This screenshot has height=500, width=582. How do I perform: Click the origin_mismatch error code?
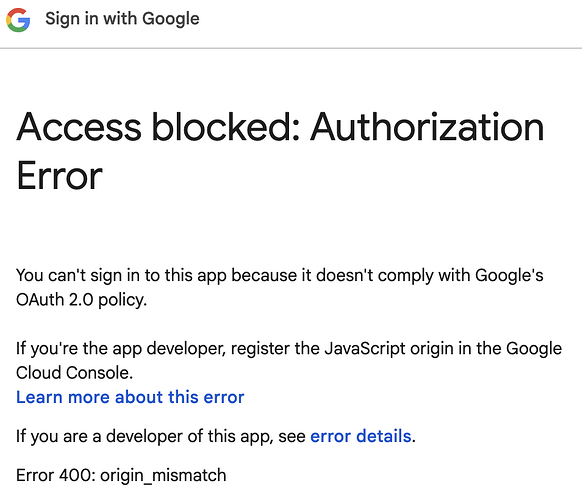click(163, 476)
